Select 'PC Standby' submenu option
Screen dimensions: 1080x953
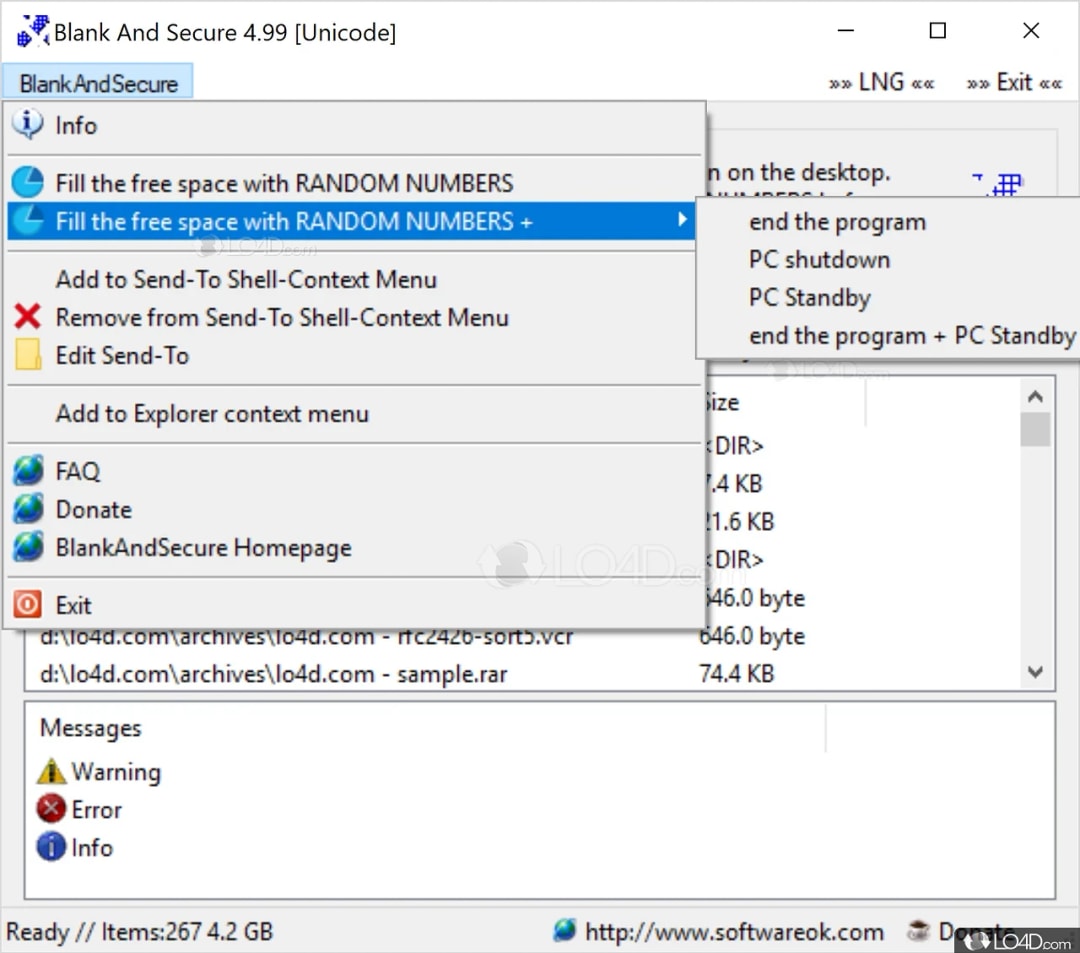[x=889, y=297]
